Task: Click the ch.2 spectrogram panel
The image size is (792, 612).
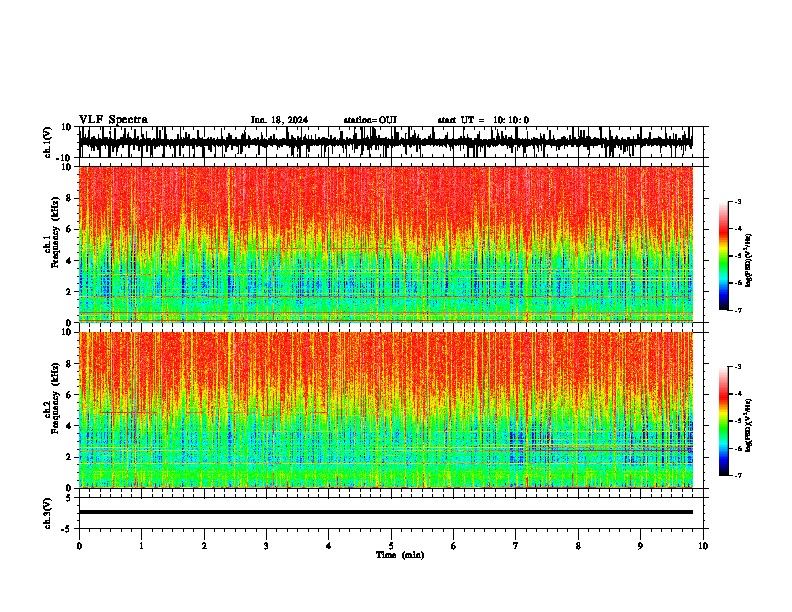Action: 385,410
